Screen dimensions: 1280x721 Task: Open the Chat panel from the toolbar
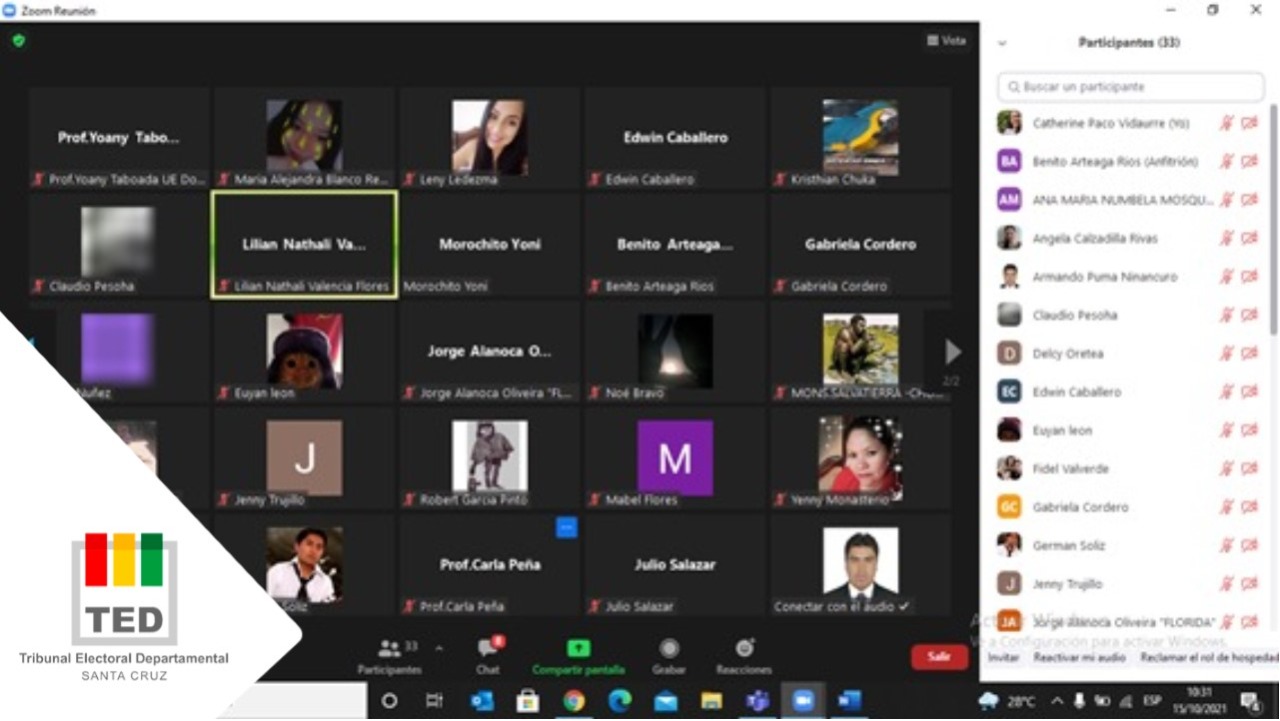(488, 650)
